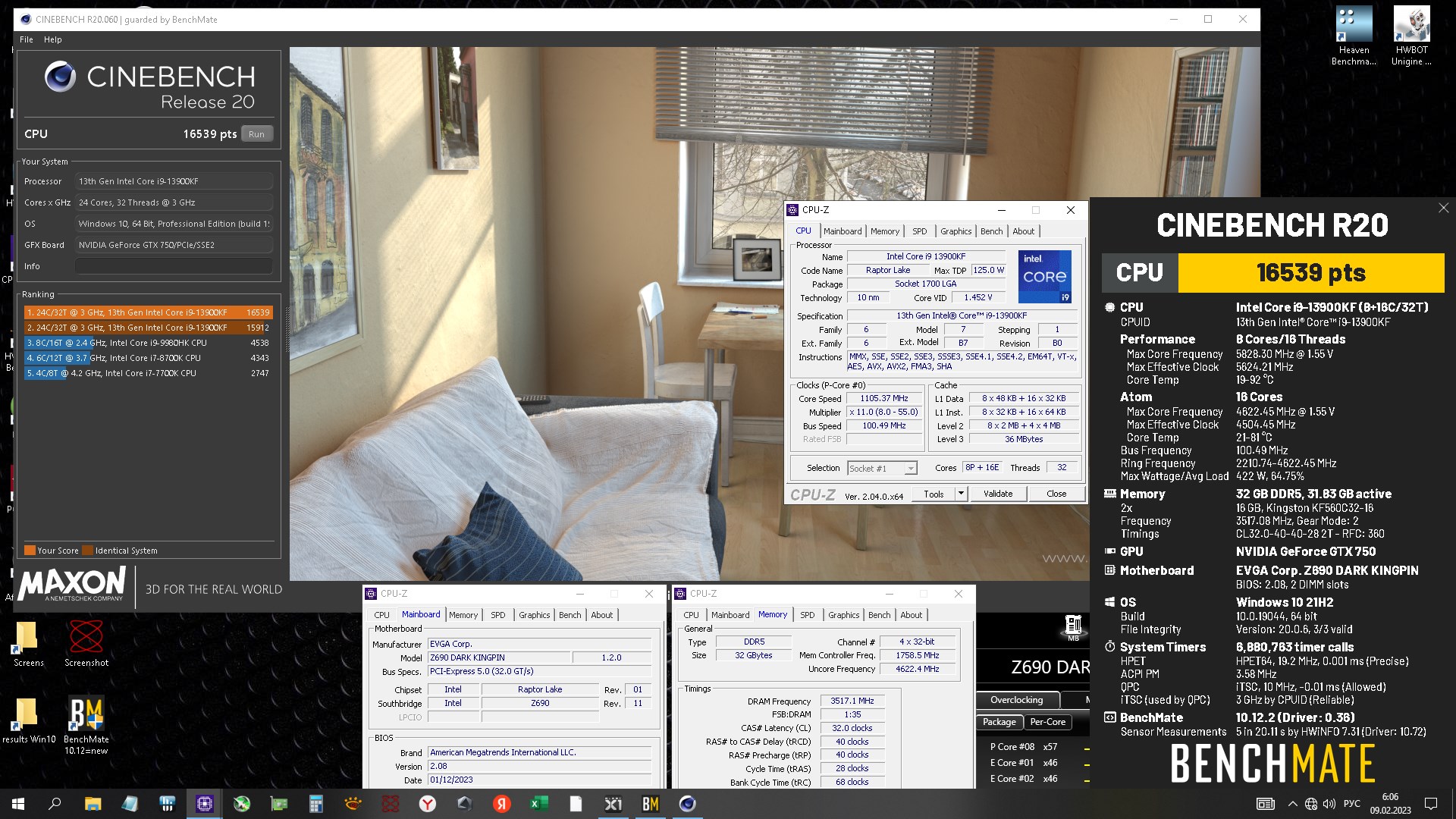1456x819 pixels.
Task: Open the volume control in tray
Action: (1329, 804)
